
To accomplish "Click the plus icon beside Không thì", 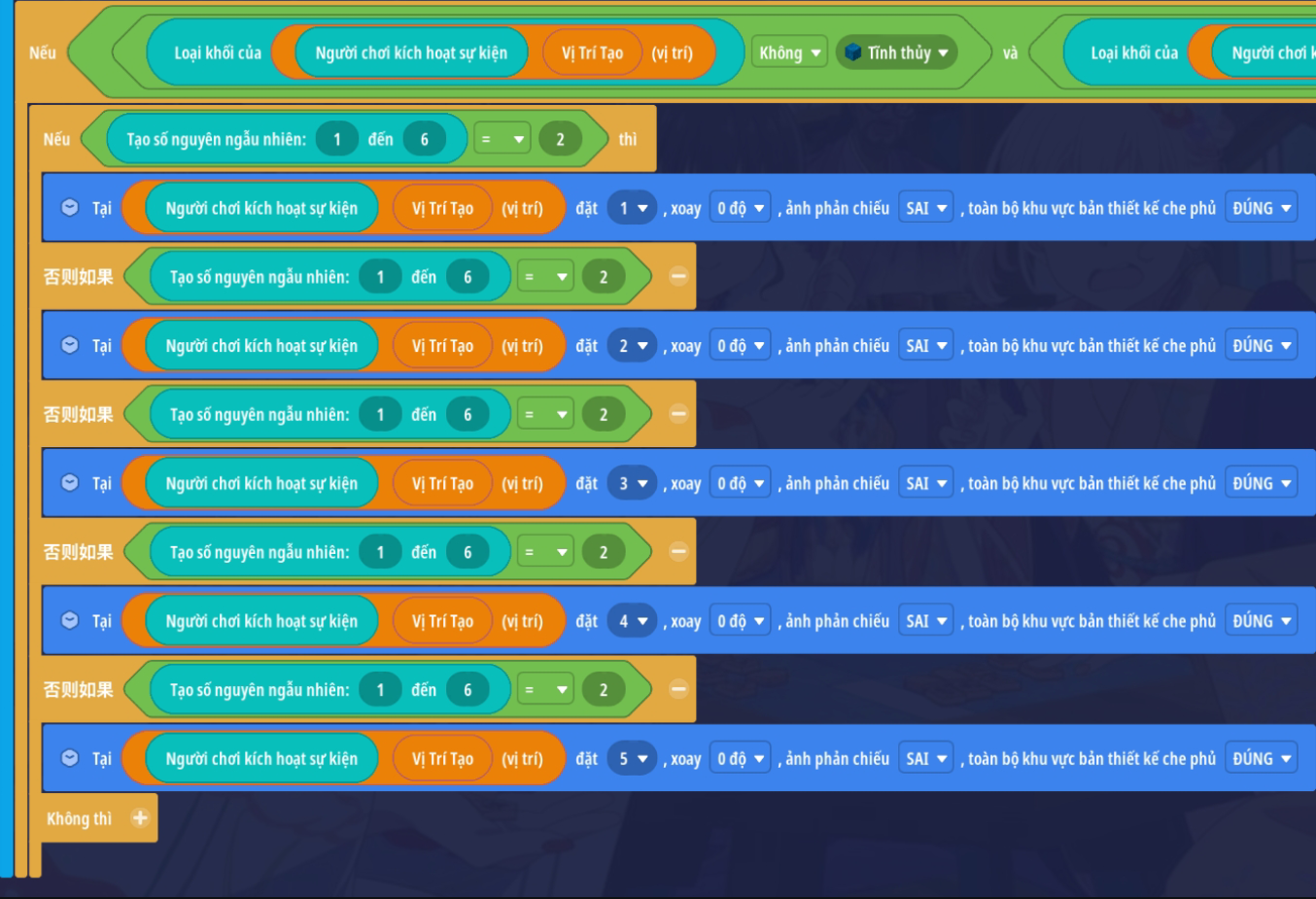I will [x=140, y=818].
